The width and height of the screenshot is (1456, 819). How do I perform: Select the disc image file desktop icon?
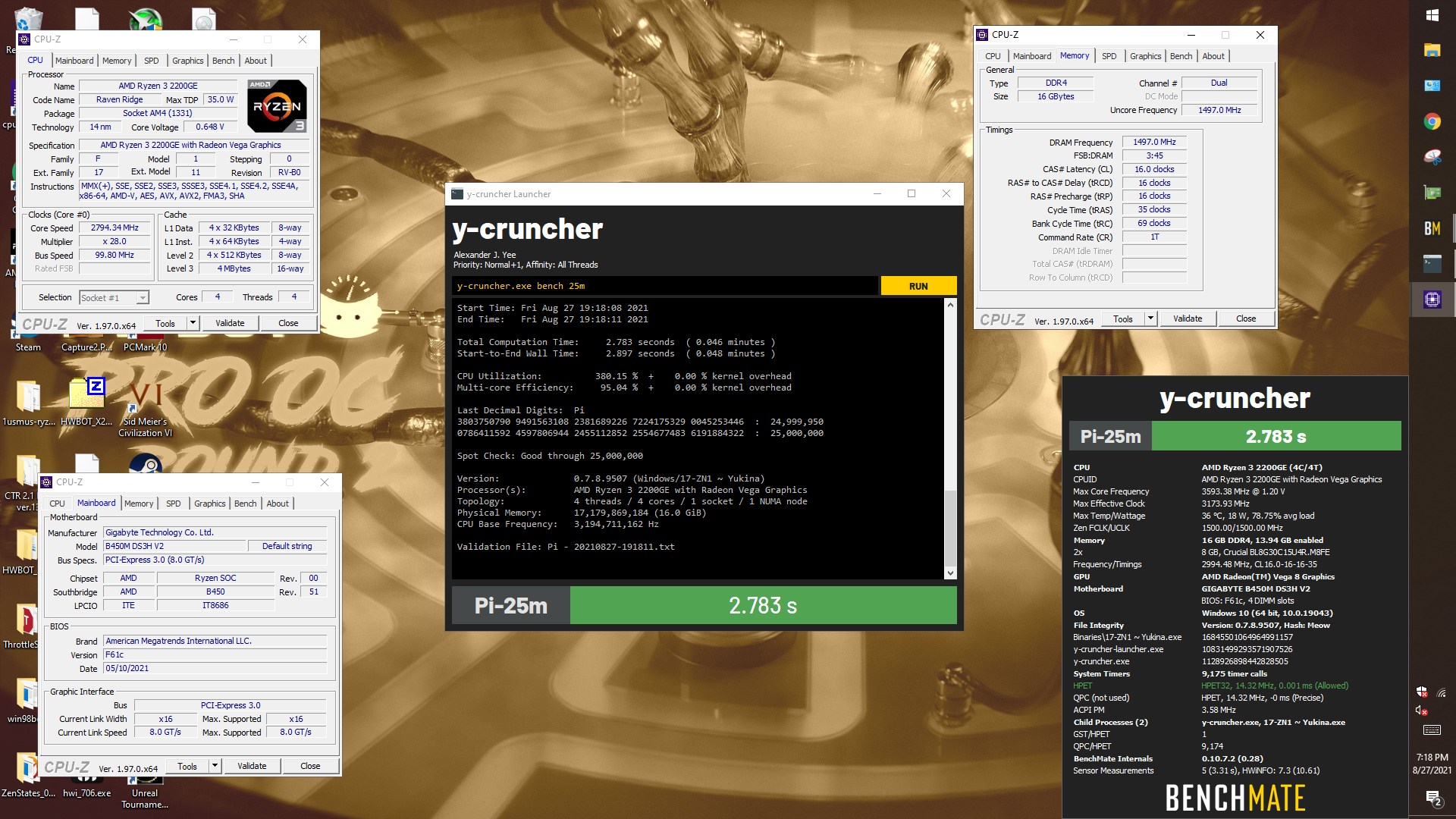(203, 19)
